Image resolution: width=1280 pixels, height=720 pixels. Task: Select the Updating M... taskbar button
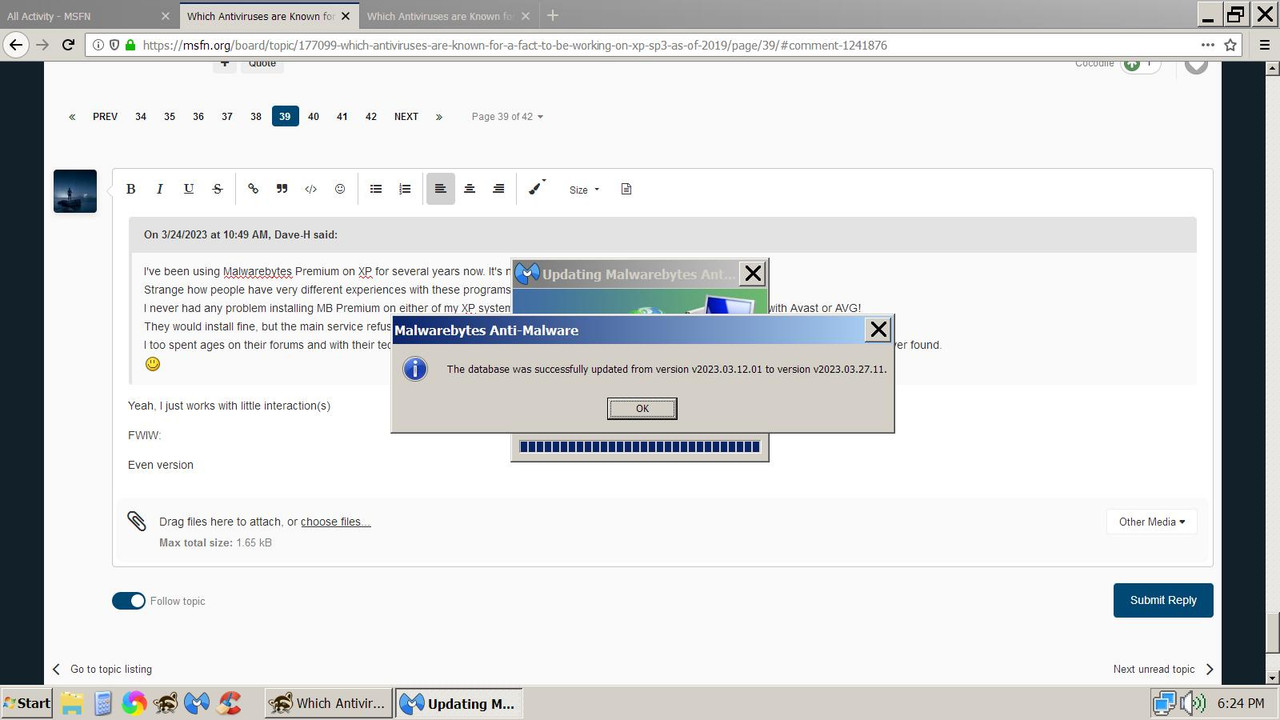pos(458,703)
